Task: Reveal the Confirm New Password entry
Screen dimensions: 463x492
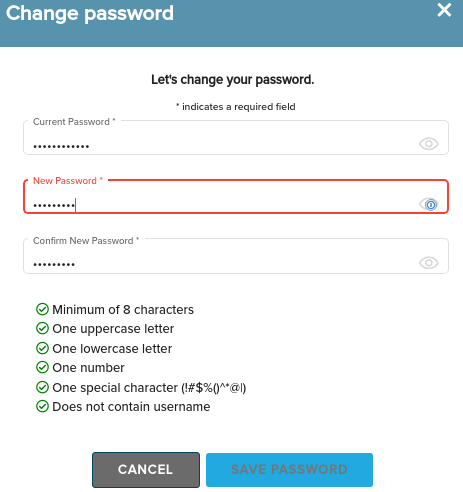Action: (x=428, y=263)
